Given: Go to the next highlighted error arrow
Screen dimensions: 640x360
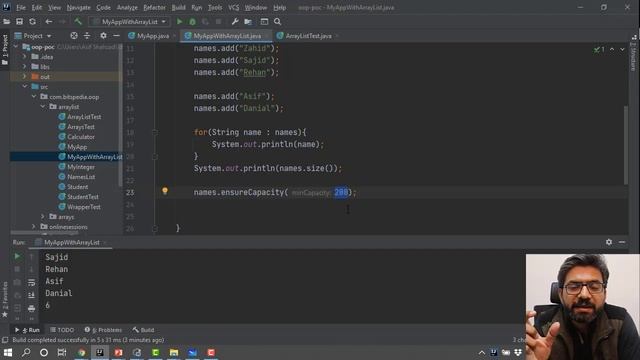Looking at the screenshot, I should 622,49.
